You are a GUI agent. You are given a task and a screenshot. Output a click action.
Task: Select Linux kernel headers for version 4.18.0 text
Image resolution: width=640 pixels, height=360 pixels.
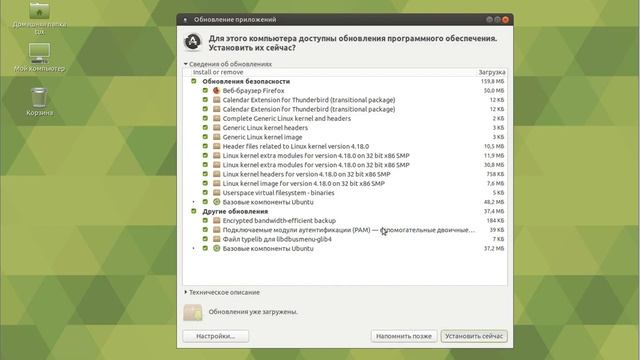[306, 174]
